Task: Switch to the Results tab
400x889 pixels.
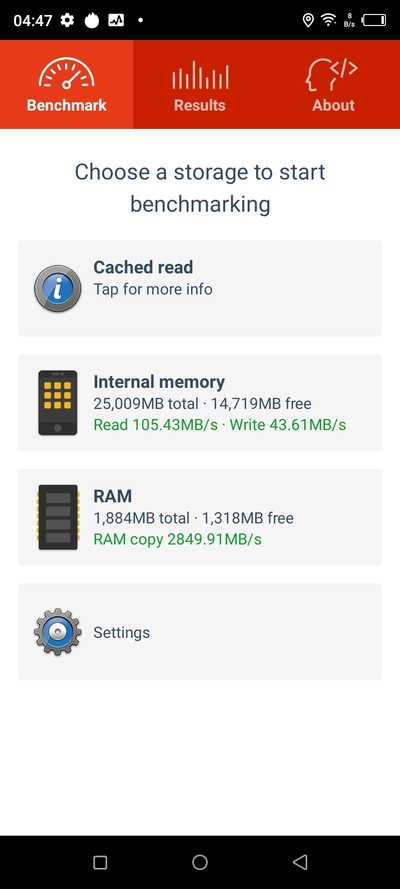Action: pyautogui.click(x=199, y=84)
